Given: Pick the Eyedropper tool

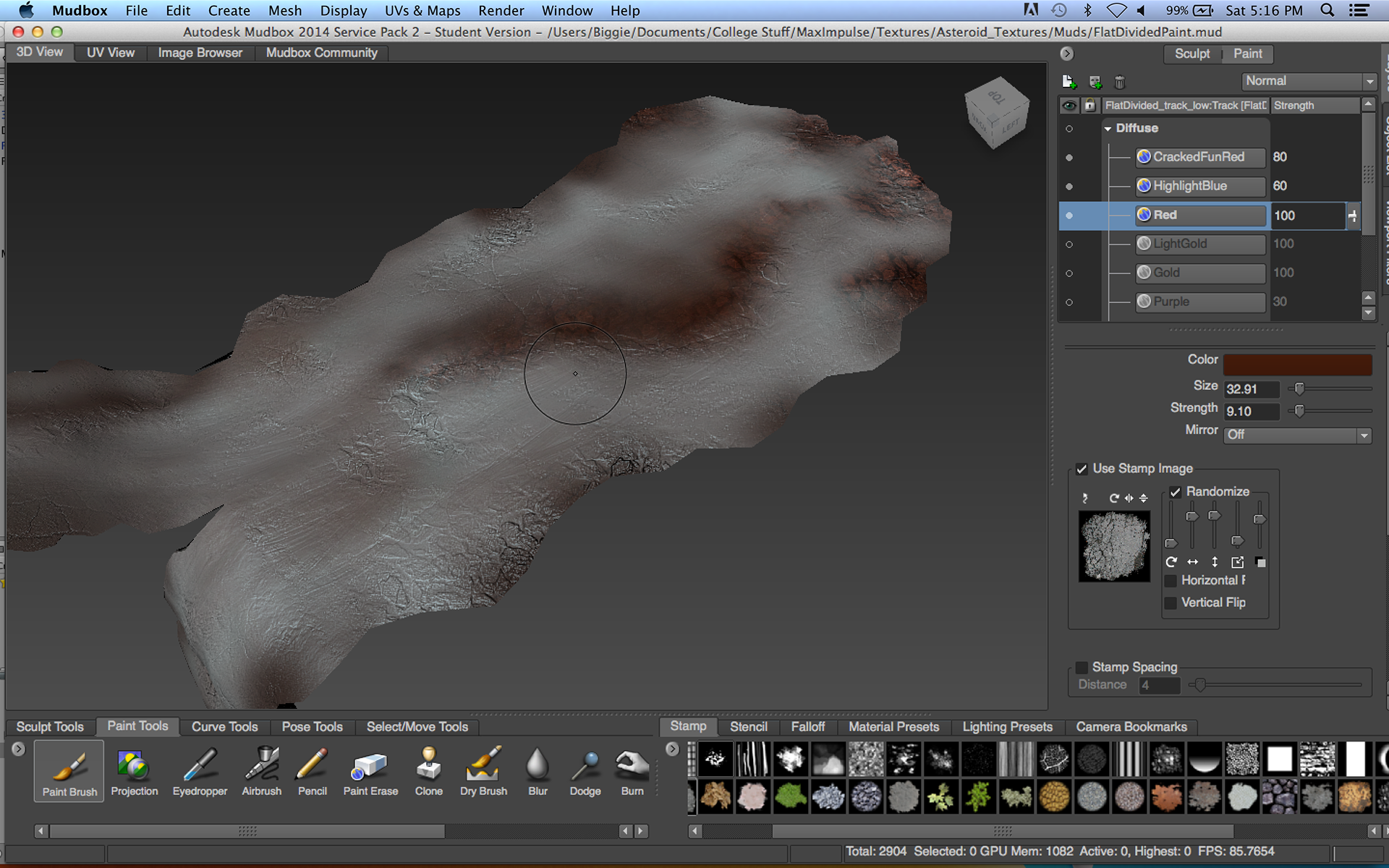Looking at the screenshot, I should click(200, 771).
